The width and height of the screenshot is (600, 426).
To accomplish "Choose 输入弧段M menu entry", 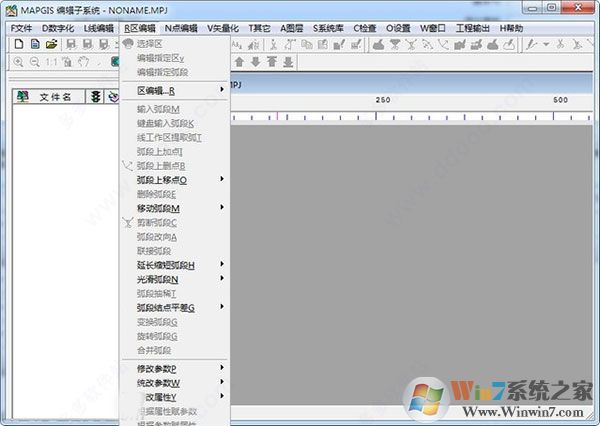I will (x=176, y=109).
